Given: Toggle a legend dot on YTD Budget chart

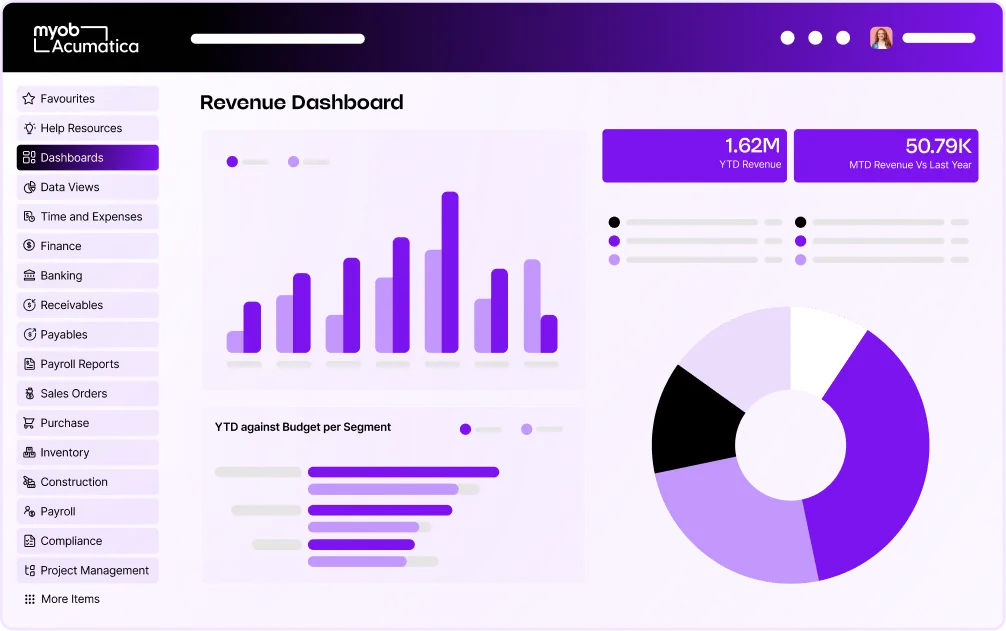Looking at the screenshot, I should [x=463, y=428].
